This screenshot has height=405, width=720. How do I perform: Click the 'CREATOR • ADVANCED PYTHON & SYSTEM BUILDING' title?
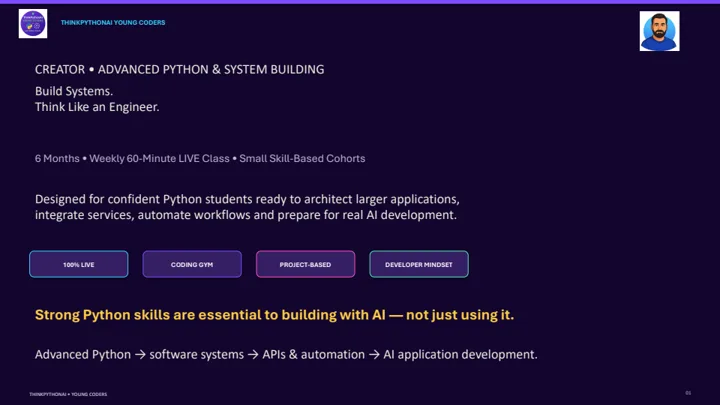pyautogui.click(x=180, y=69)
